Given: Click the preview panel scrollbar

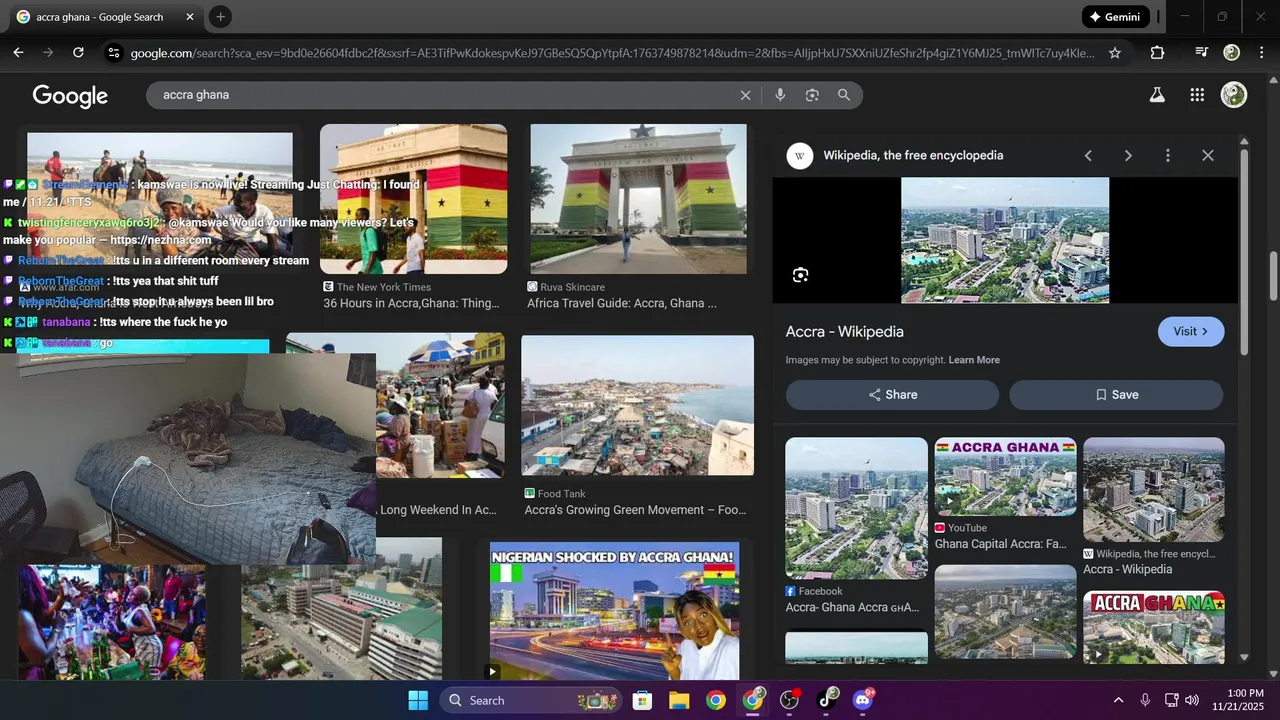Looking at the screenshot, I should pos(1244,250).
